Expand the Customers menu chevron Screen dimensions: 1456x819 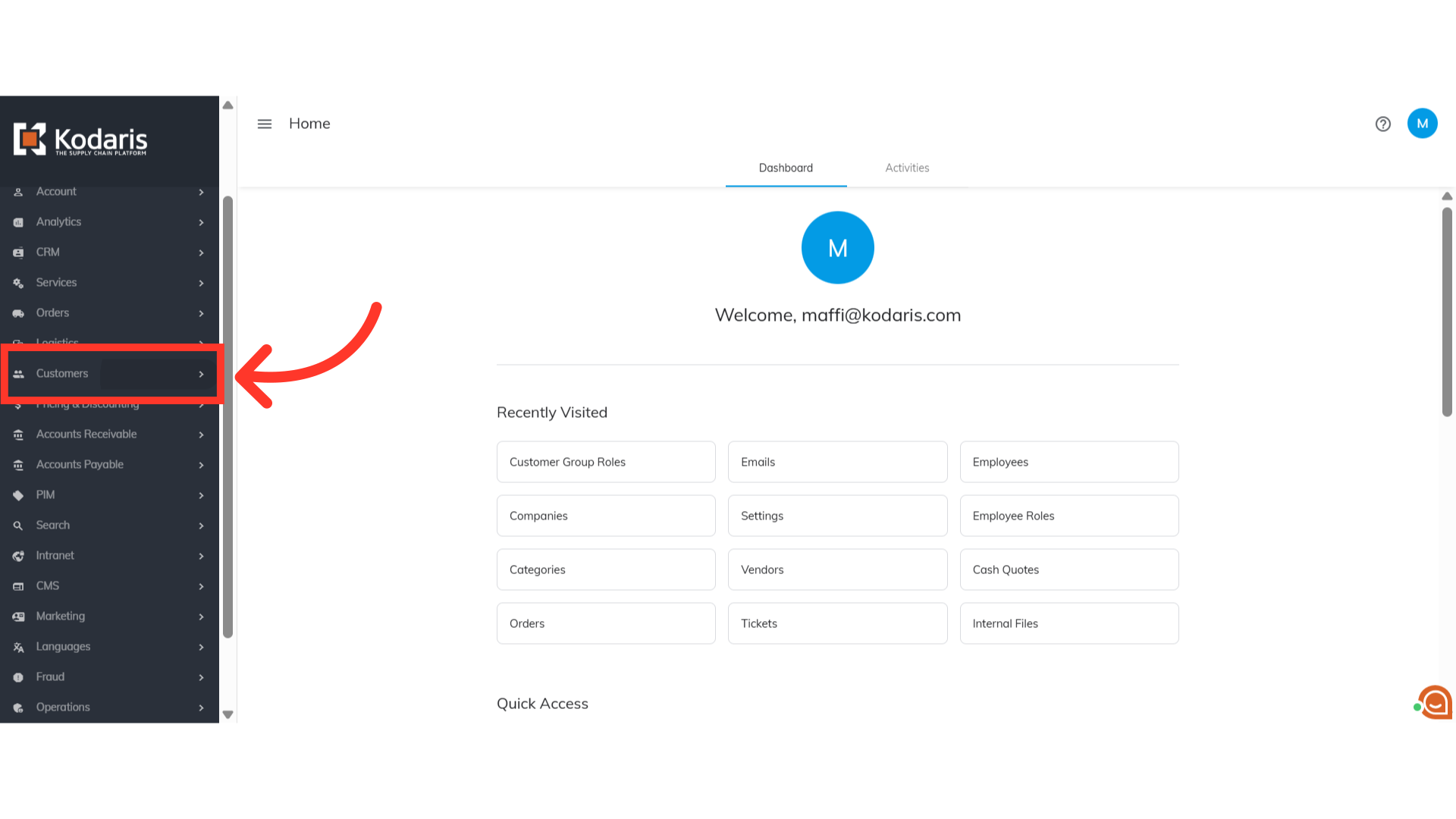(x=201, y=374)
